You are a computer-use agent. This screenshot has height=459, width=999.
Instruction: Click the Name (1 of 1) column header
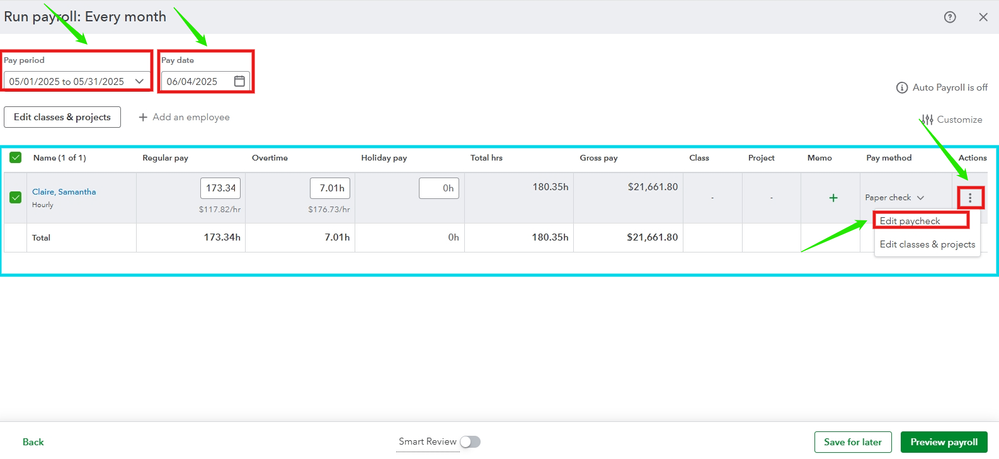pos(59,157)
